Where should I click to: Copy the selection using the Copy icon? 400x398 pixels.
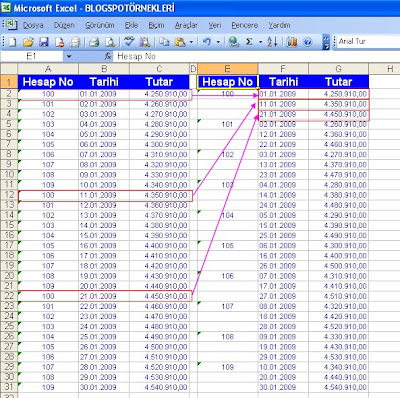164,42
